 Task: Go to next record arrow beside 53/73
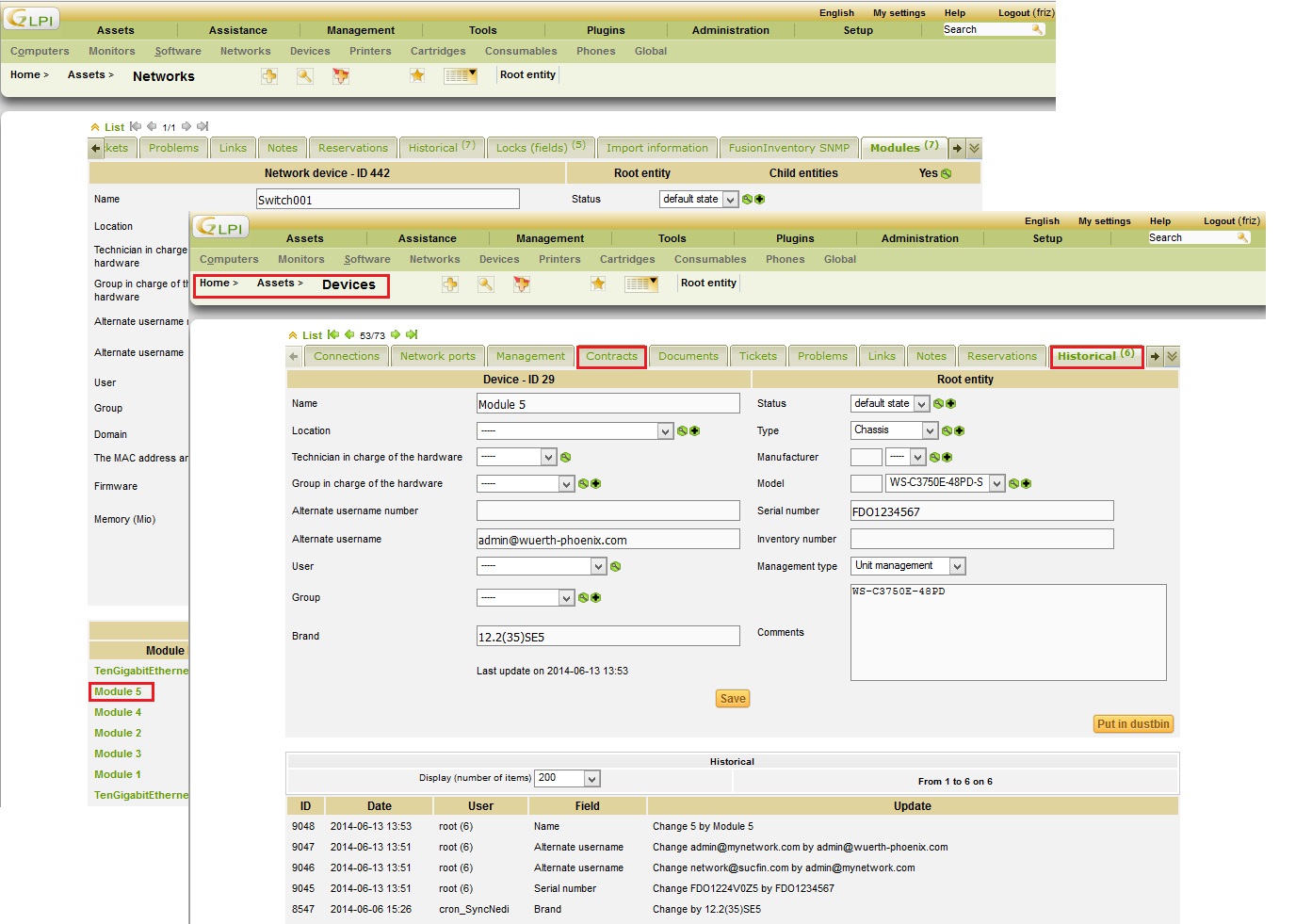click(396, 334)
